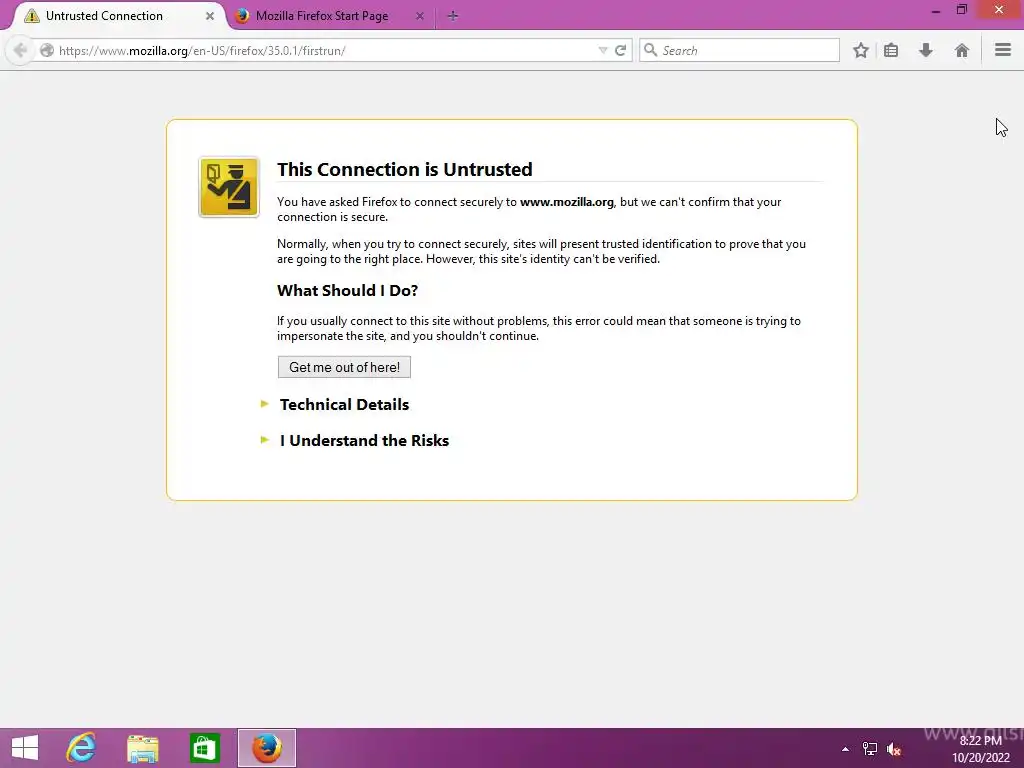Click the What Should I Do? heading
The width and height of the screenshot is (1024, 768).
[347, 291]
